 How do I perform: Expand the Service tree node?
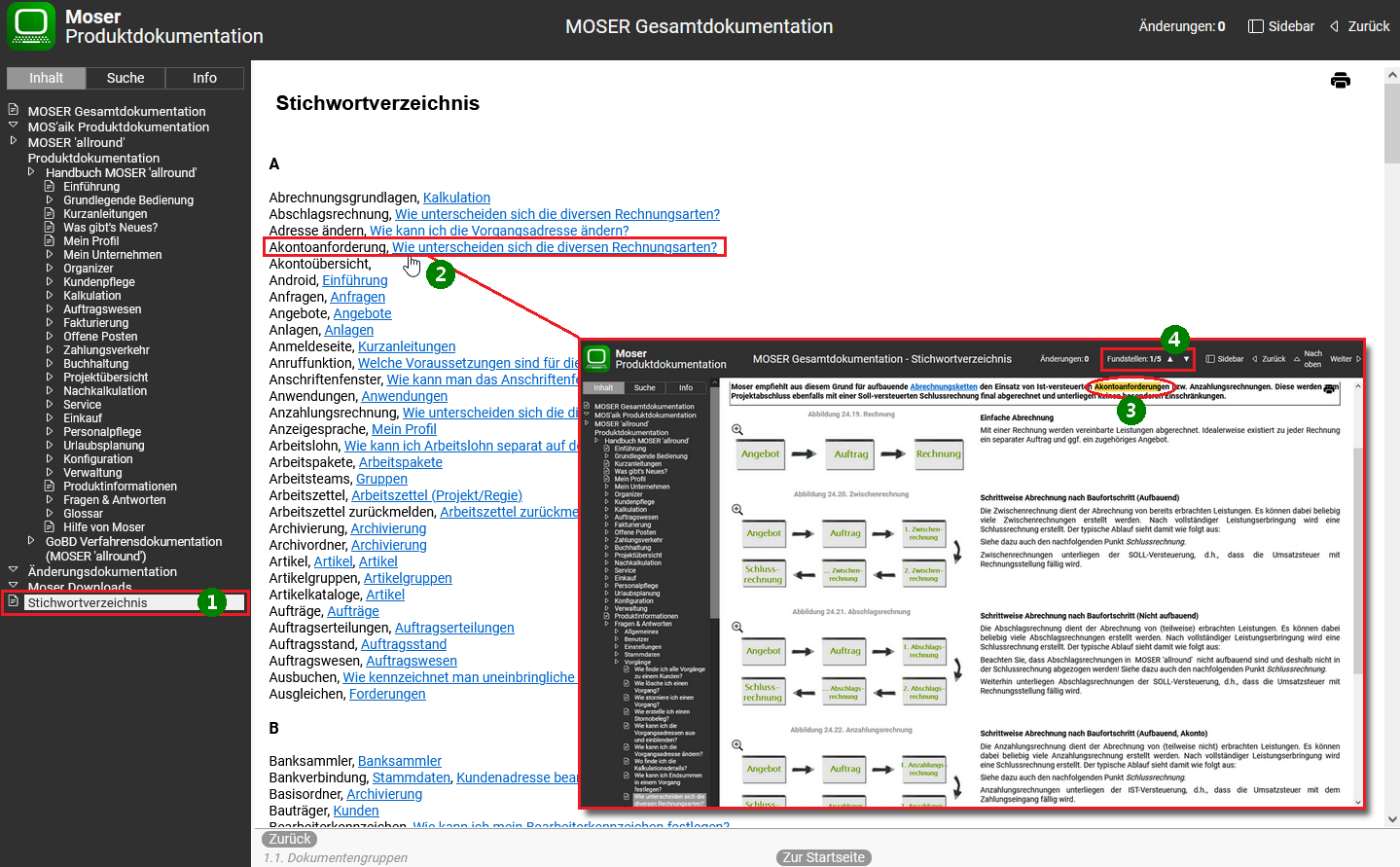(x=50, y=404)
